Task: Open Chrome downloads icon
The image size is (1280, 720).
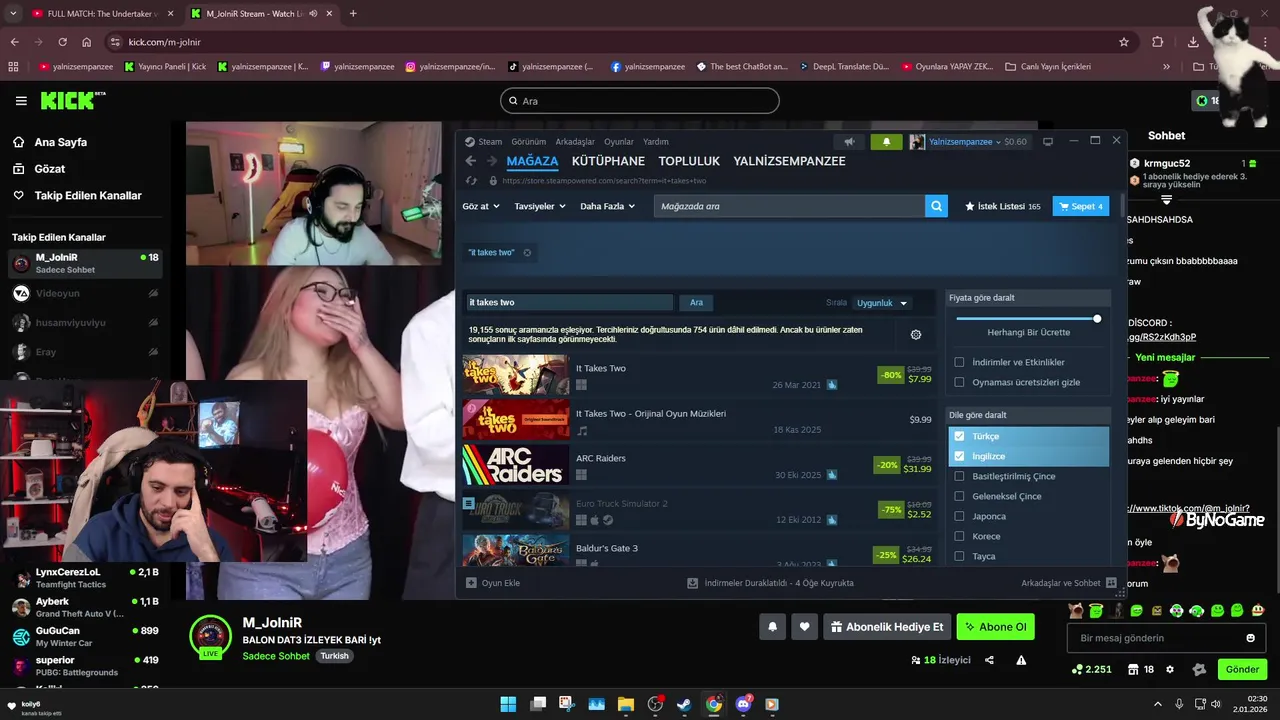Action: click(x=1193, y=42)
